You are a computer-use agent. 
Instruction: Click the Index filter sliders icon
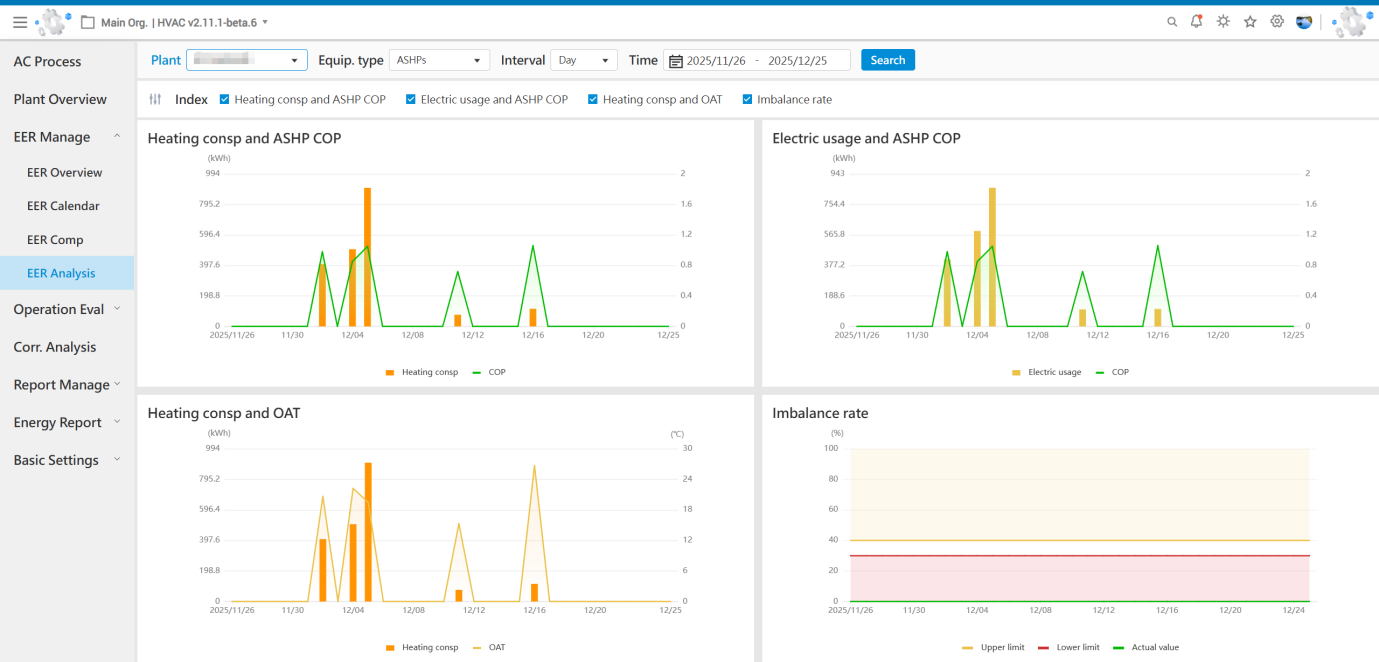(155, 100)
